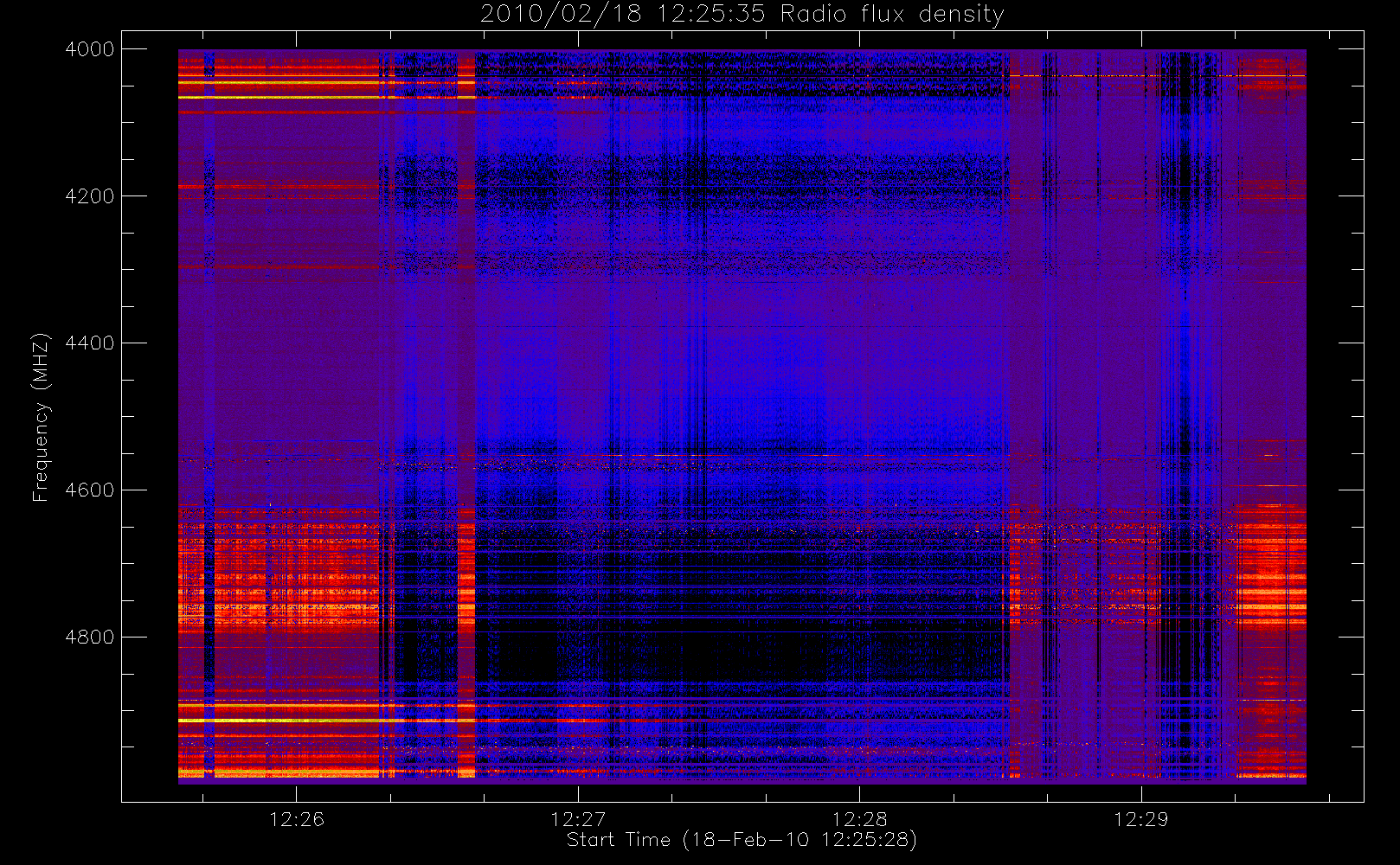This screenshot has height=865, width=1400.
Task: Click the '4200' frequency axis label
Action: 90,196
